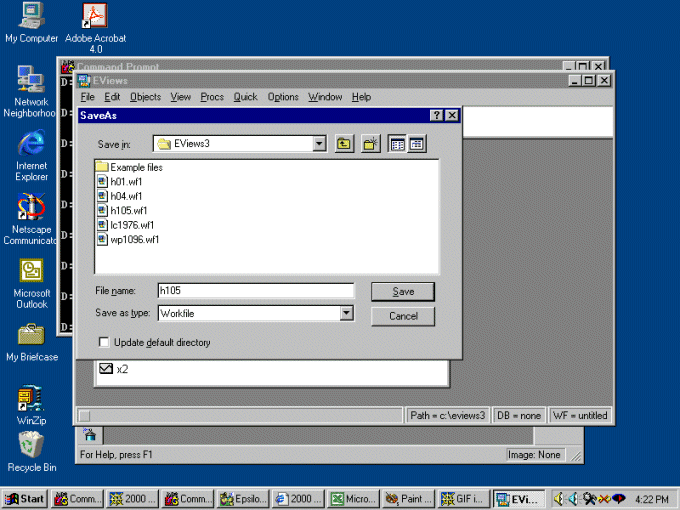Screen dimensions: 680x510
Task: Cancel the SaveAs dialog
Action: 403,316
